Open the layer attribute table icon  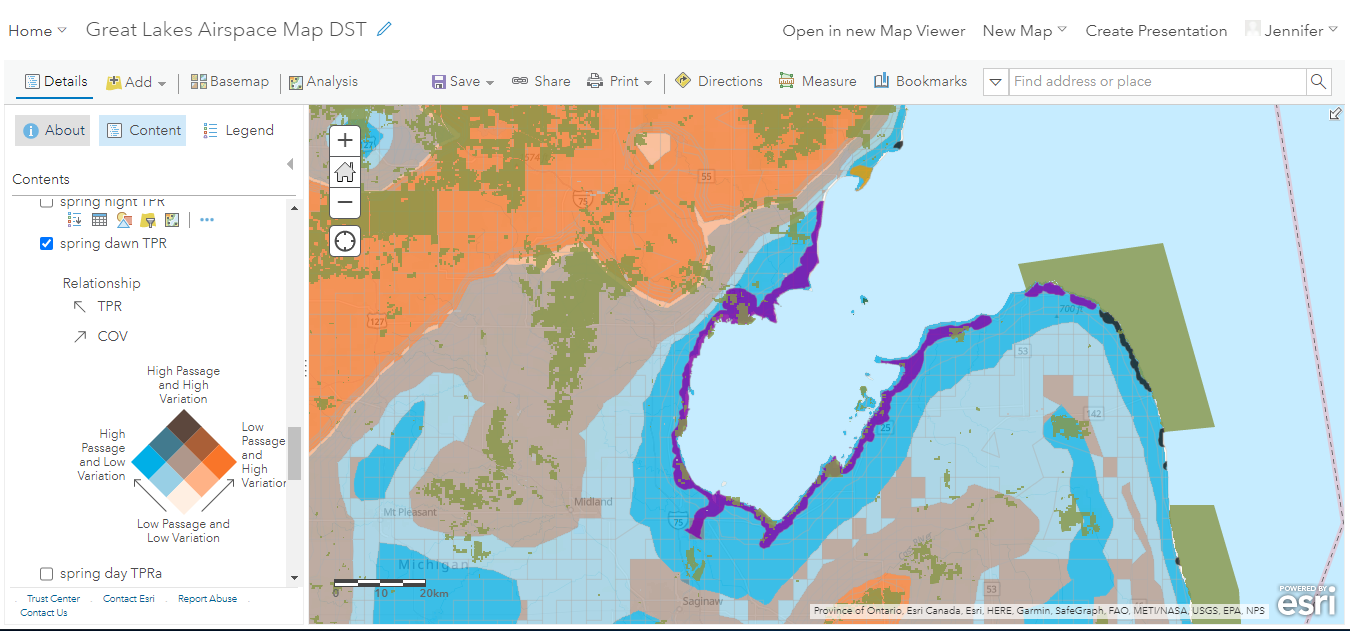tap(100, 220)
